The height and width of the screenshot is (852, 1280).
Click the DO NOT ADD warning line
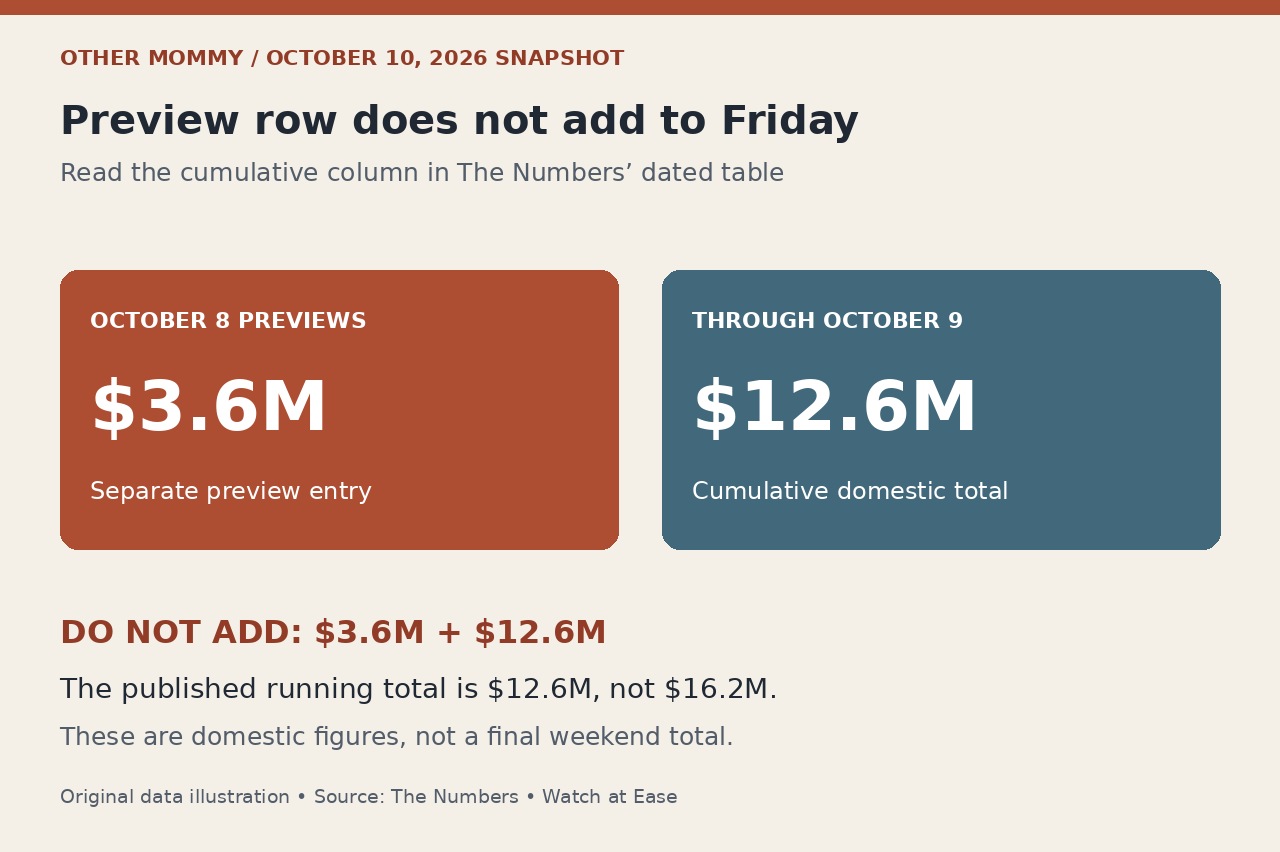tap(333, 633)
